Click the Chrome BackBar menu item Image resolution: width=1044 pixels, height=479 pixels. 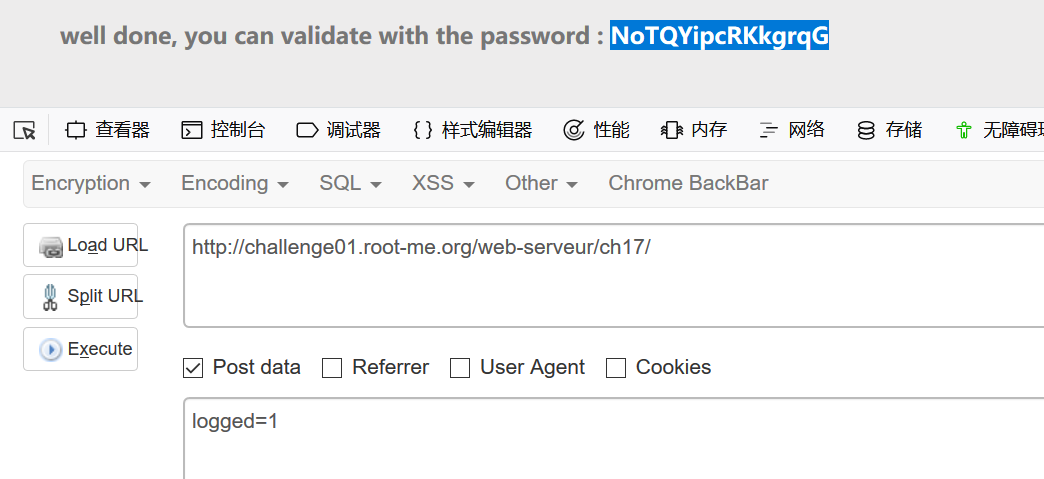(x=688, y=183)
